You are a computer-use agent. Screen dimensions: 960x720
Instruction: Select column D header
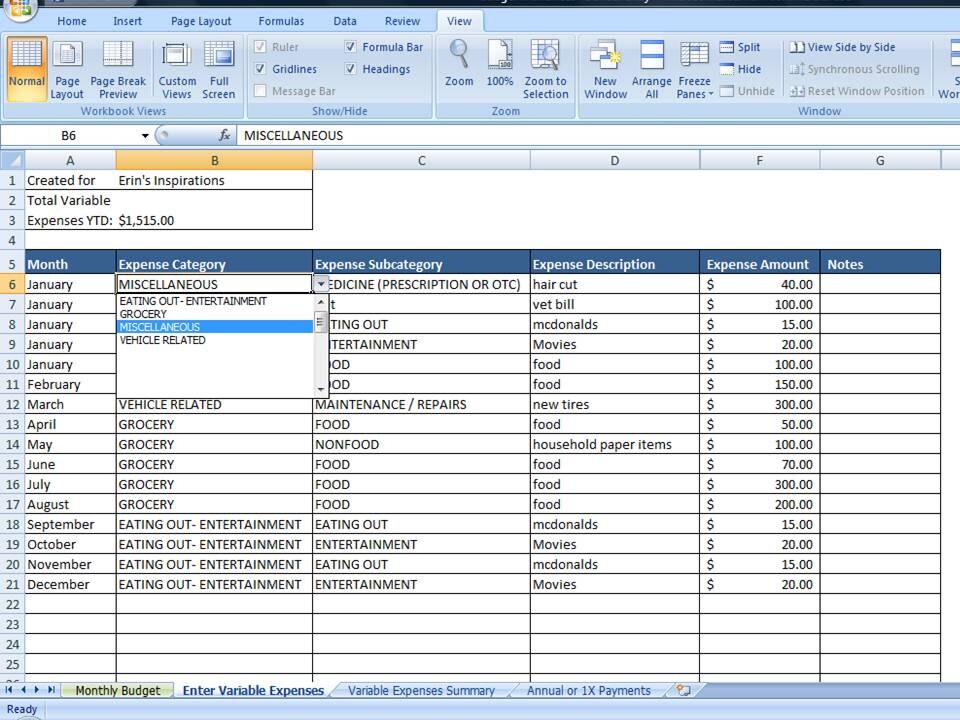point(615,160)
